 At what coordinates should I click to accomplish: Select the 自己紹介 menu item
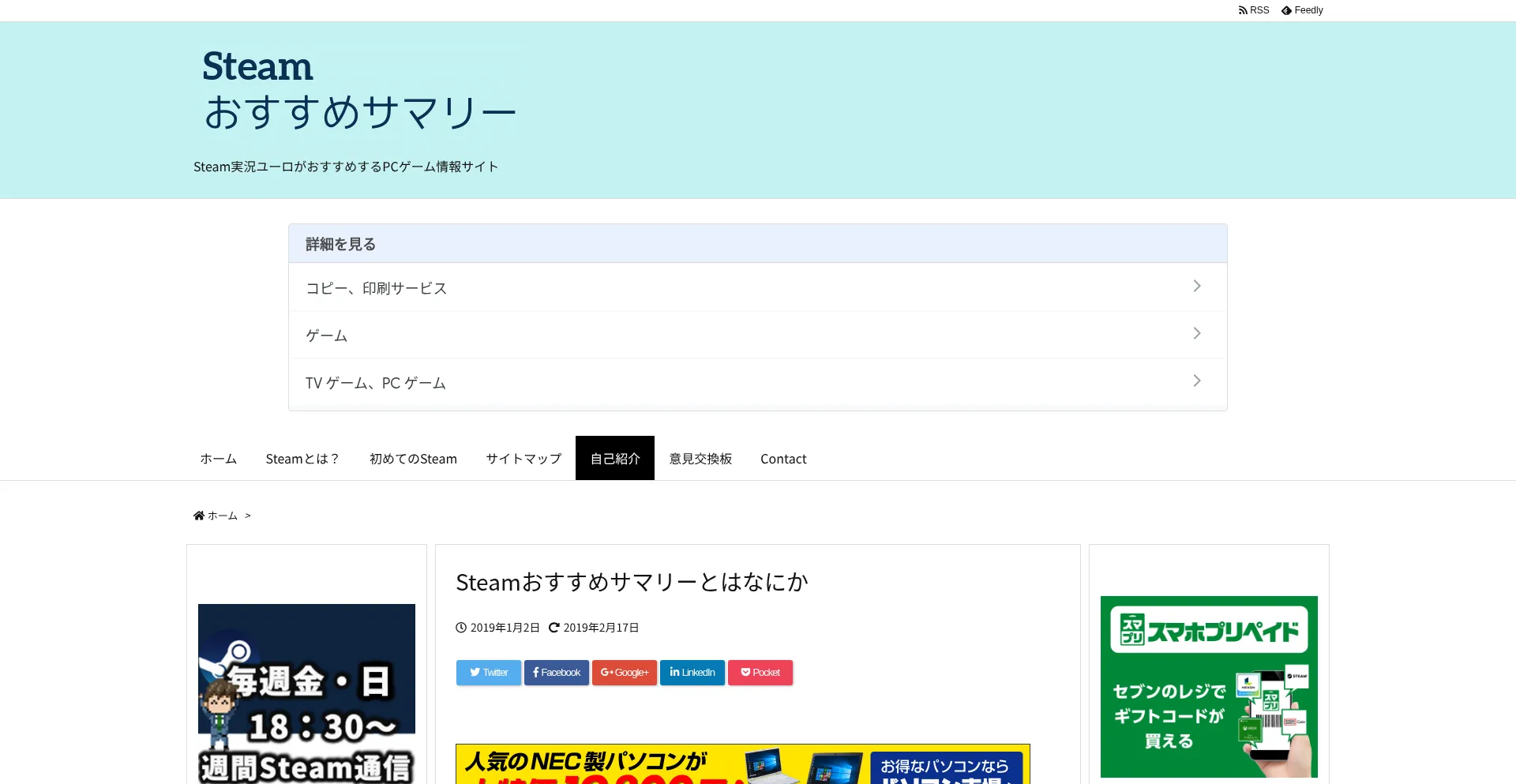point(615,459)
